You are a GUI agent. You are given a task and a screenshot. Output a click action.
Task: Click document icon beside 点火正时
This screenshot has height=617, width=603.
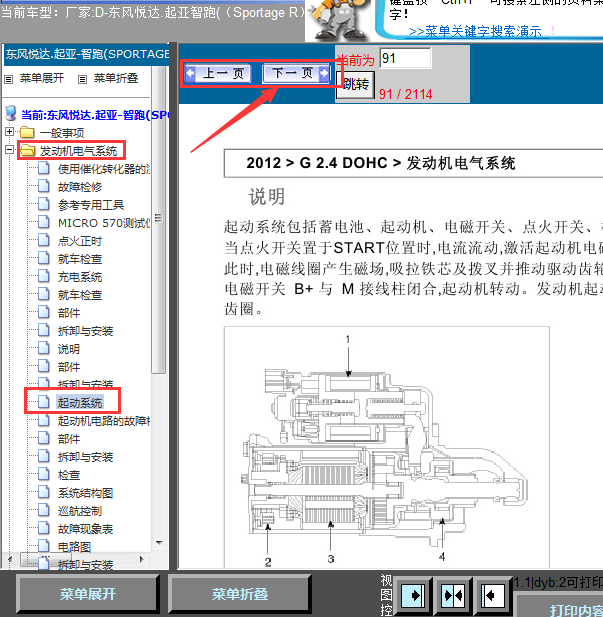pos(44,240)
